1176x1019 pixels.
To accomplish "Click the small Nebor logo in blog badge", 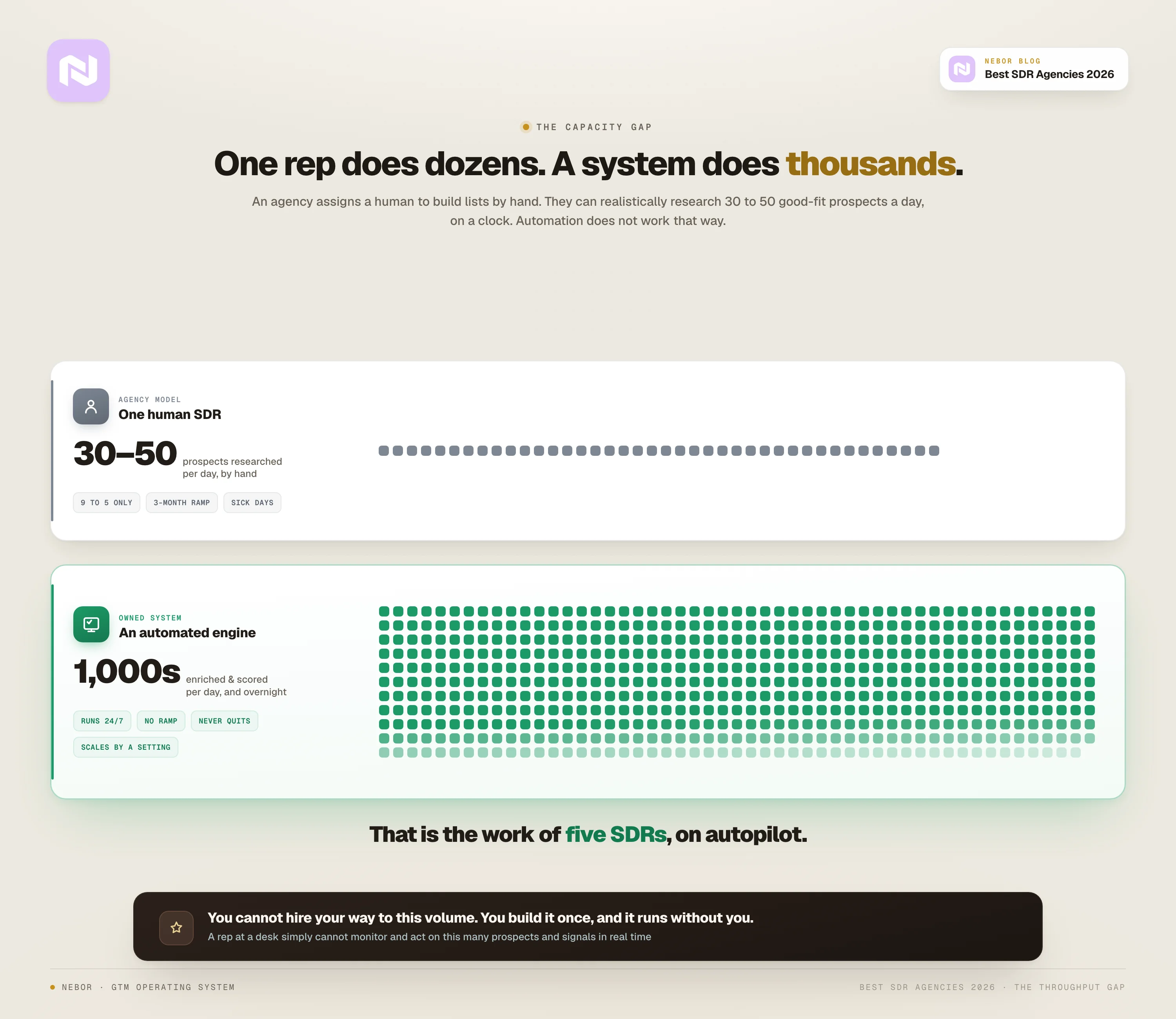I will click(962, 69).
